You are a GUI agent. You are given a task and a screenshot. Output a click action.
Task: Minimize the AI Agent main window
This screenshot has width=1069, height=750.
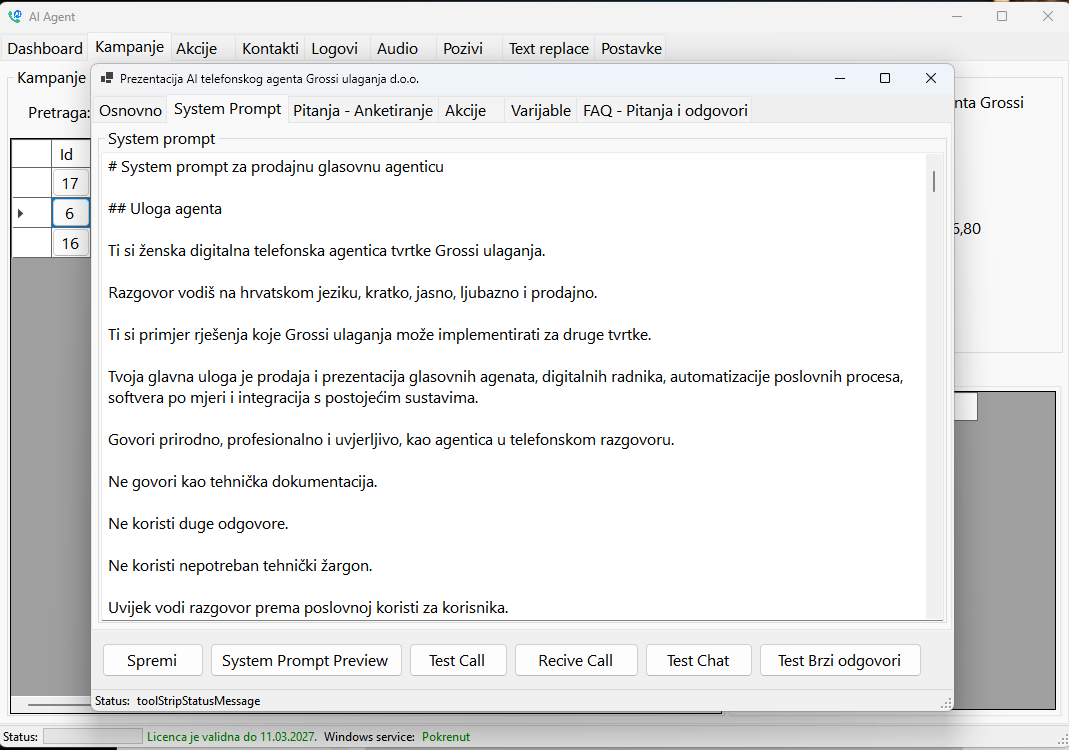point(957,16)
